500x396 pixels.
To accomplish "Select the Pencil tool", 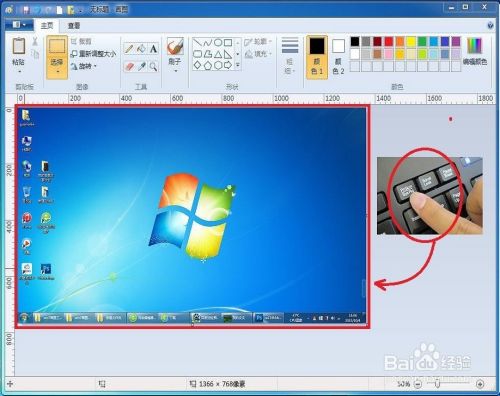I will pyautogui.click(x=129, y=49).
